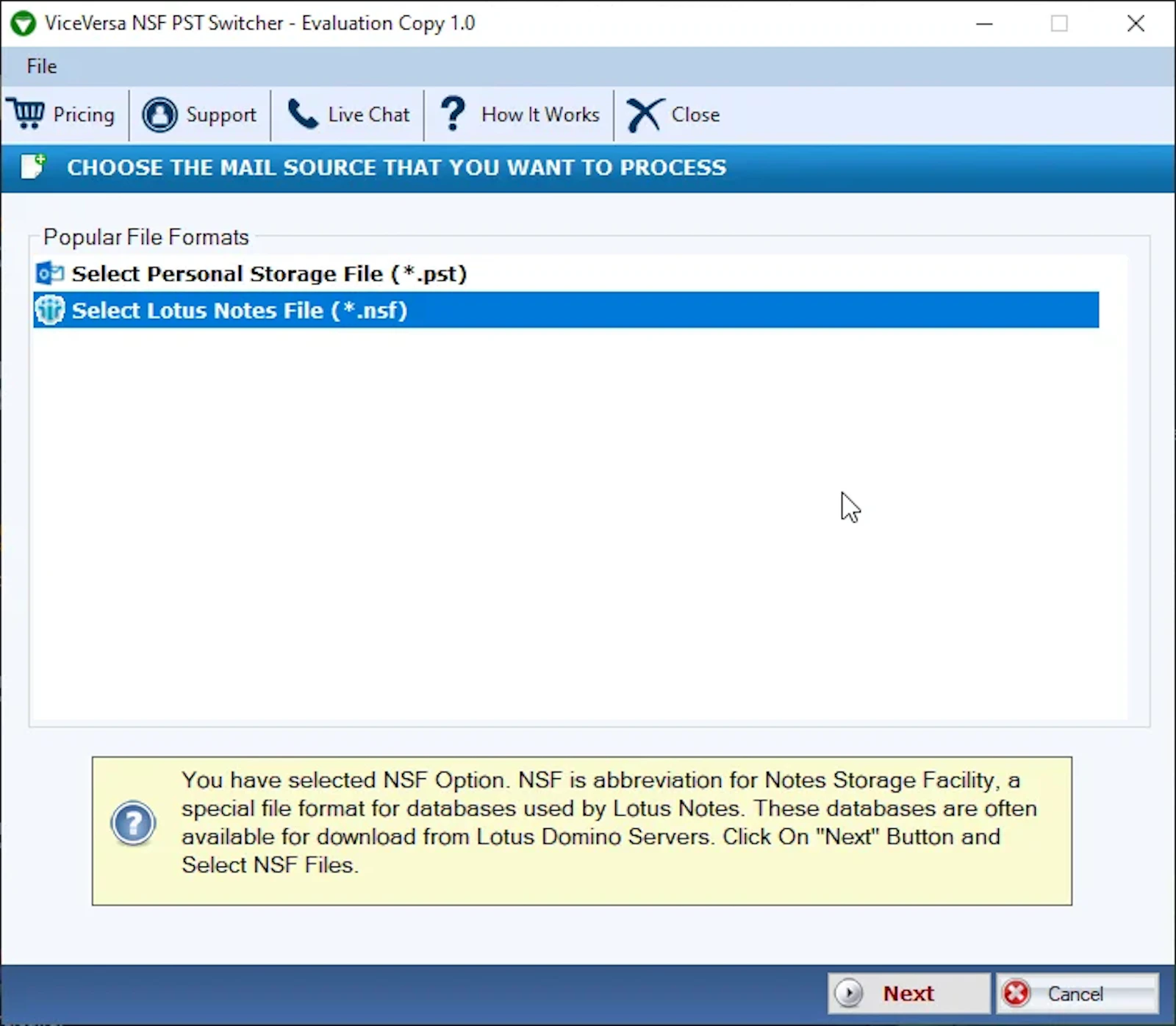
Task: Click the Close X toolbar icon
Action: 645,115
